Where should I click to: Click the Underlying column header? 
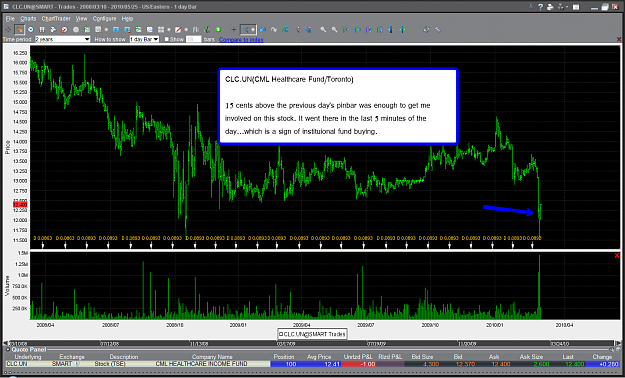pyautogui.click(x=28, y=357)
